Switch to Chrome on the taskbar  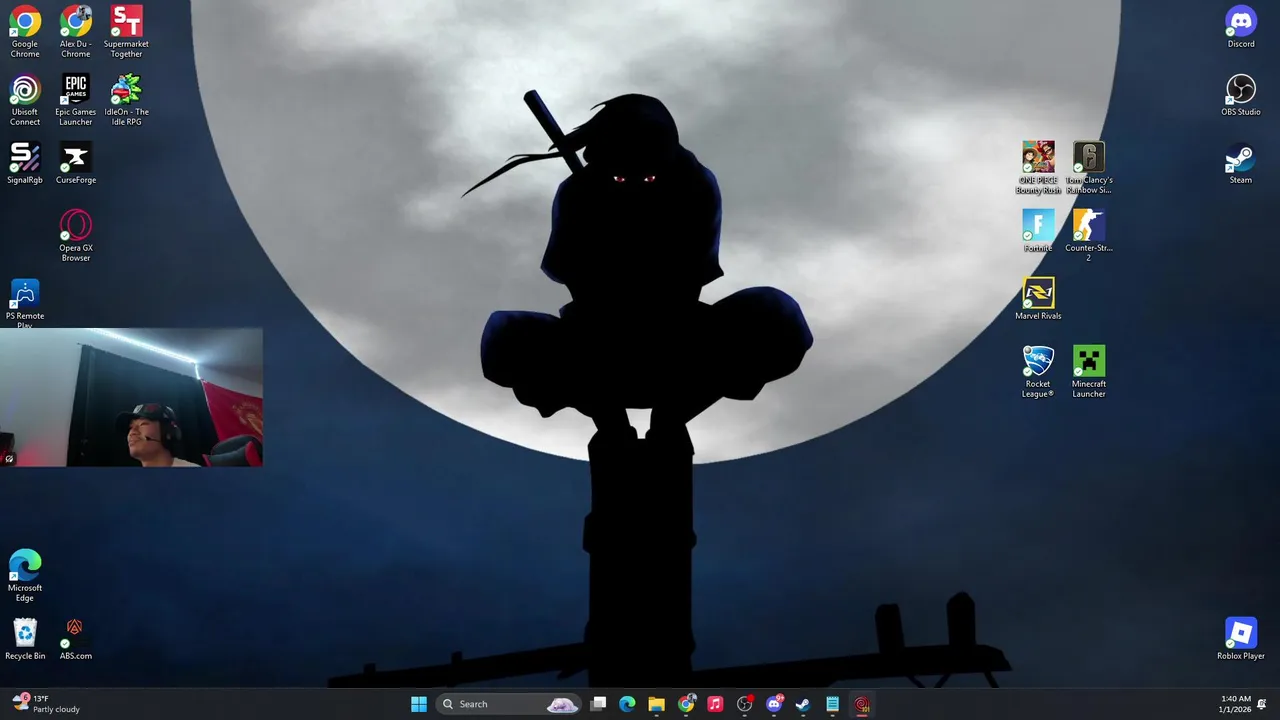point(686,704)
